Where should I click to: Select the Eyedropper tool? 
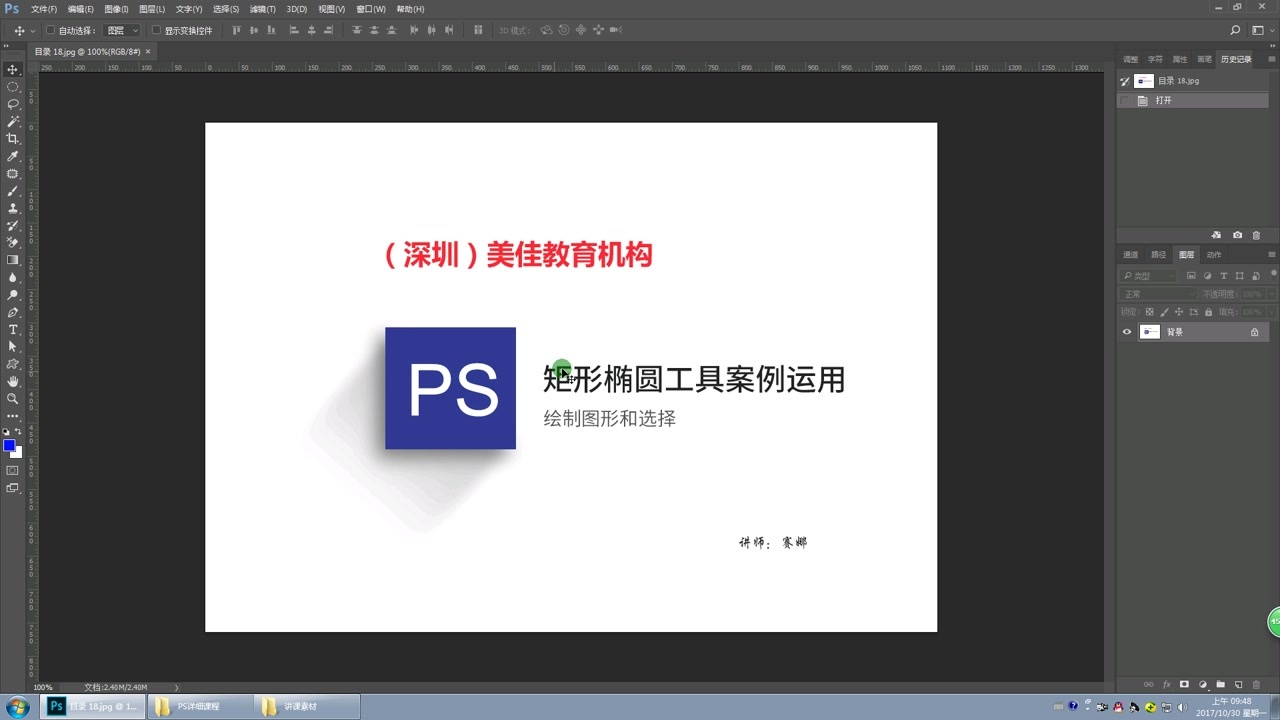[x=13, y=156]
